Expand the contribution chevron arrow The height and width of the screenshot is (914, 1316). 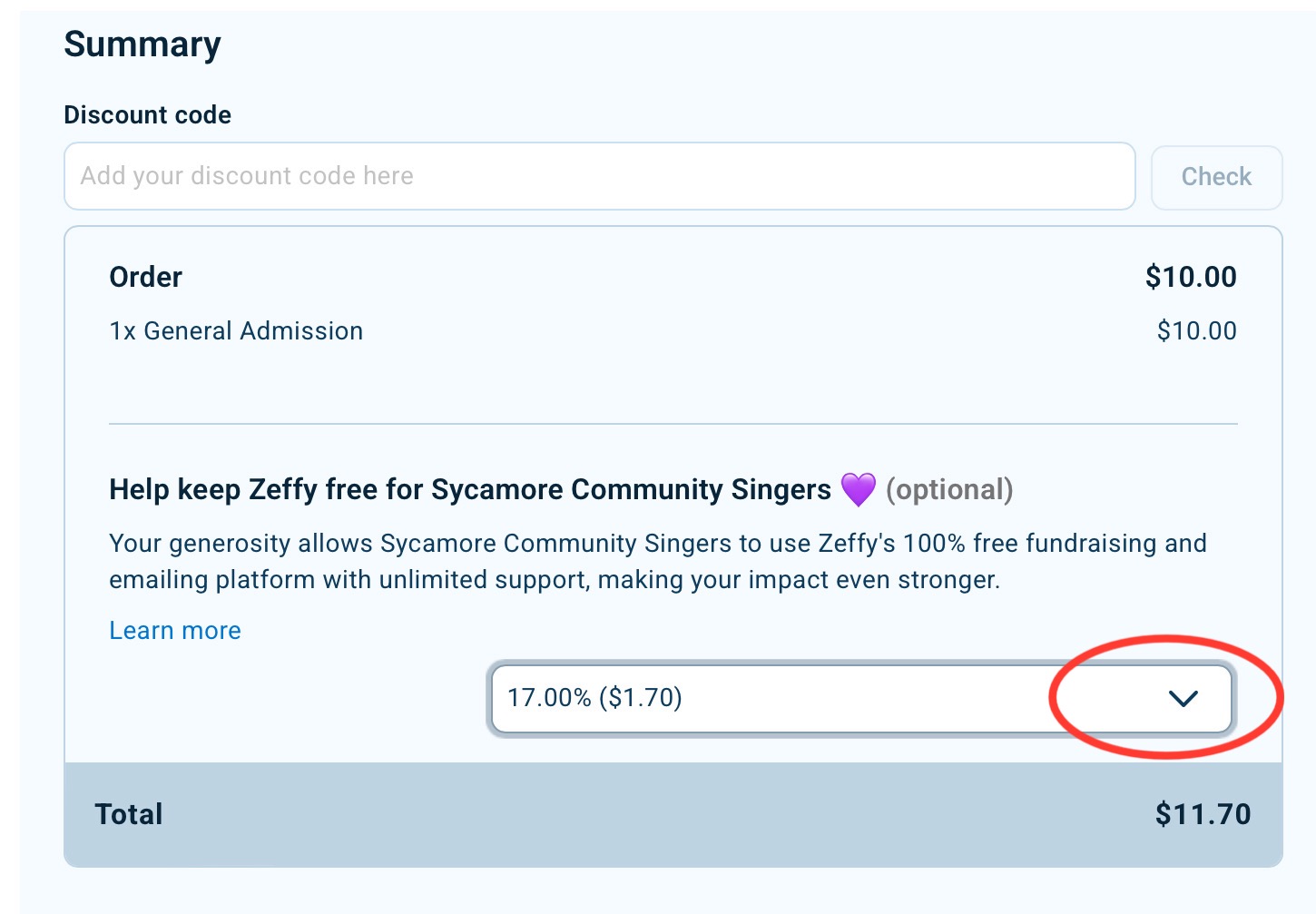[x=1183, y=698]
